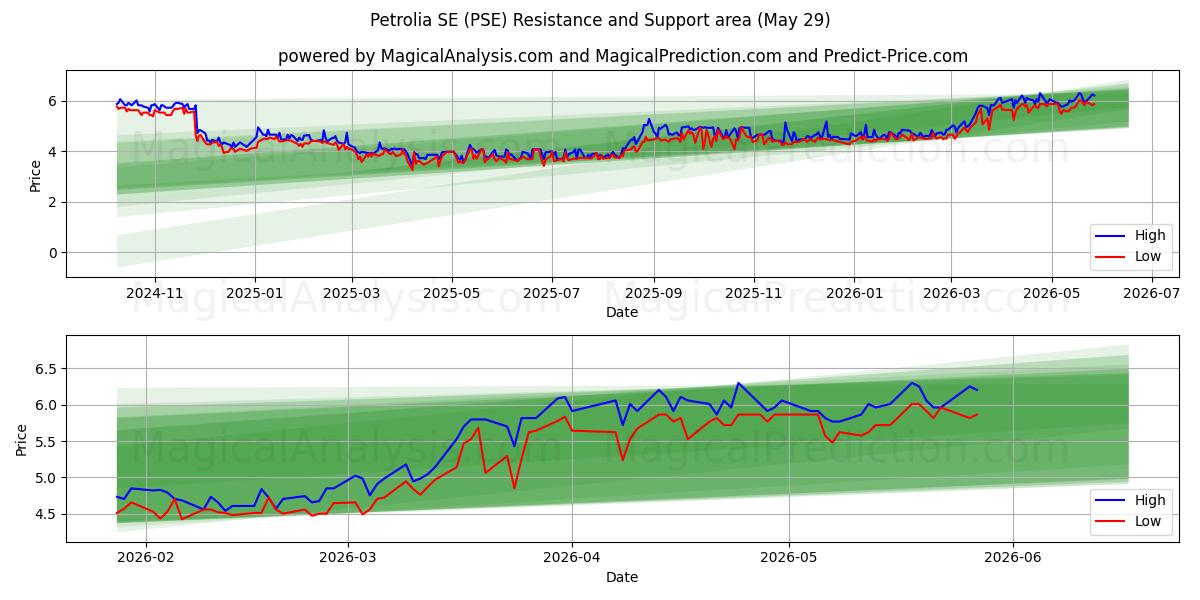The width and height of the screenshot is (1200, 600).
Task: Select the '2026-07' date tick label
Action: (x=1150, y=293)
